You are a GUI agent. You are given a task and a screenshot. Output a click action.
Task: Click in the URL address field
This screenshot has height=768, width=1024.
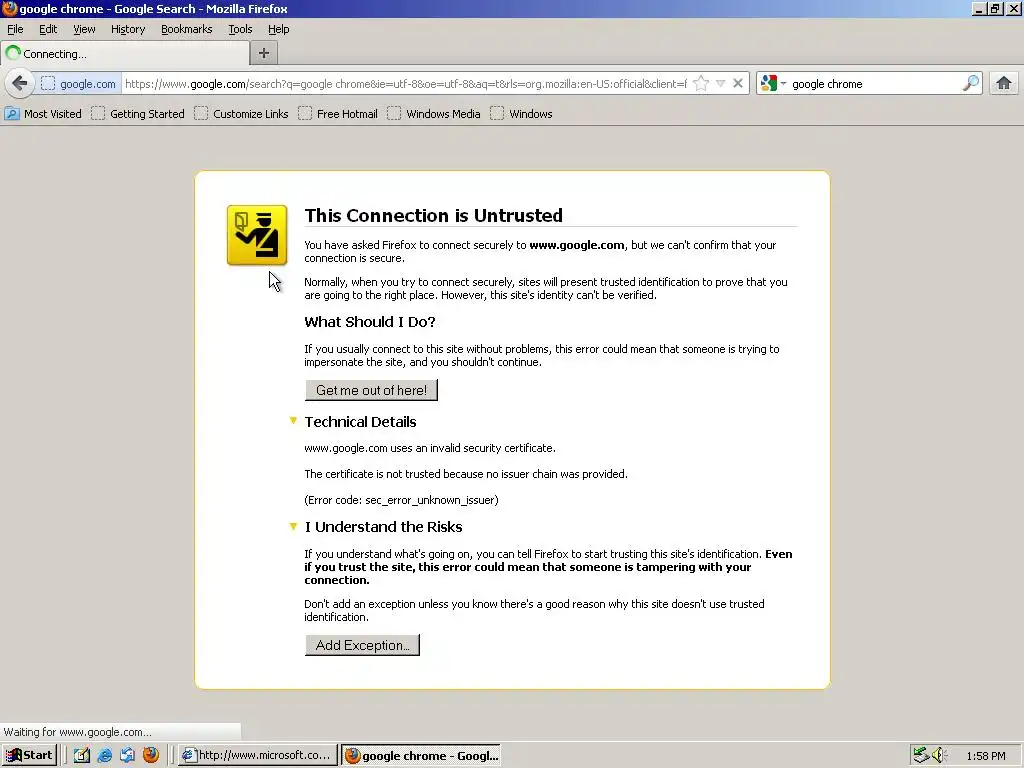tap(406, 84)
